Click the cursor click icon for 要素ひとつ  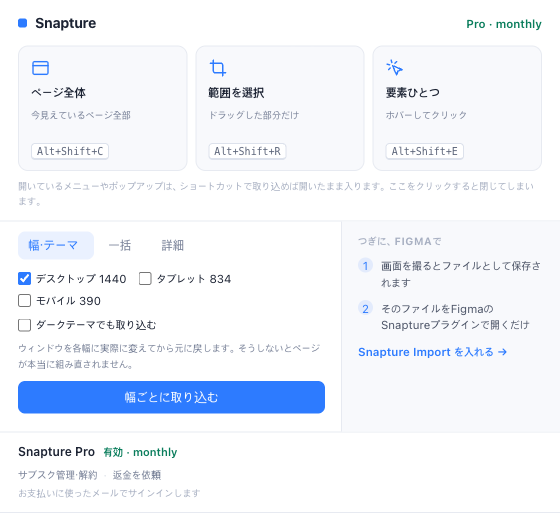tap(394, 68)
